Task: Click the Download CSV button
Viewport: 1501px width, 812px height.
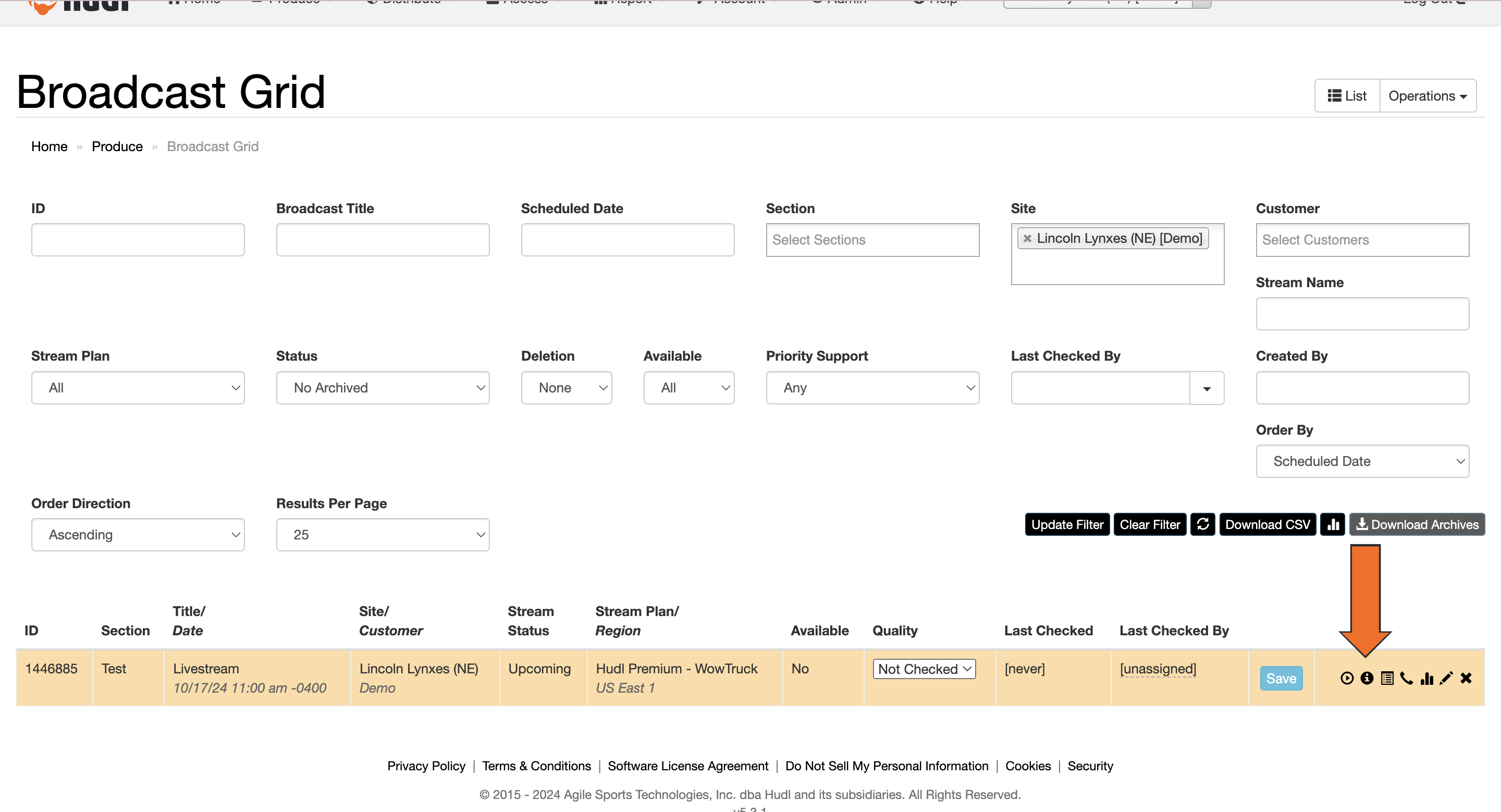Action: (x=1268, y=524)
